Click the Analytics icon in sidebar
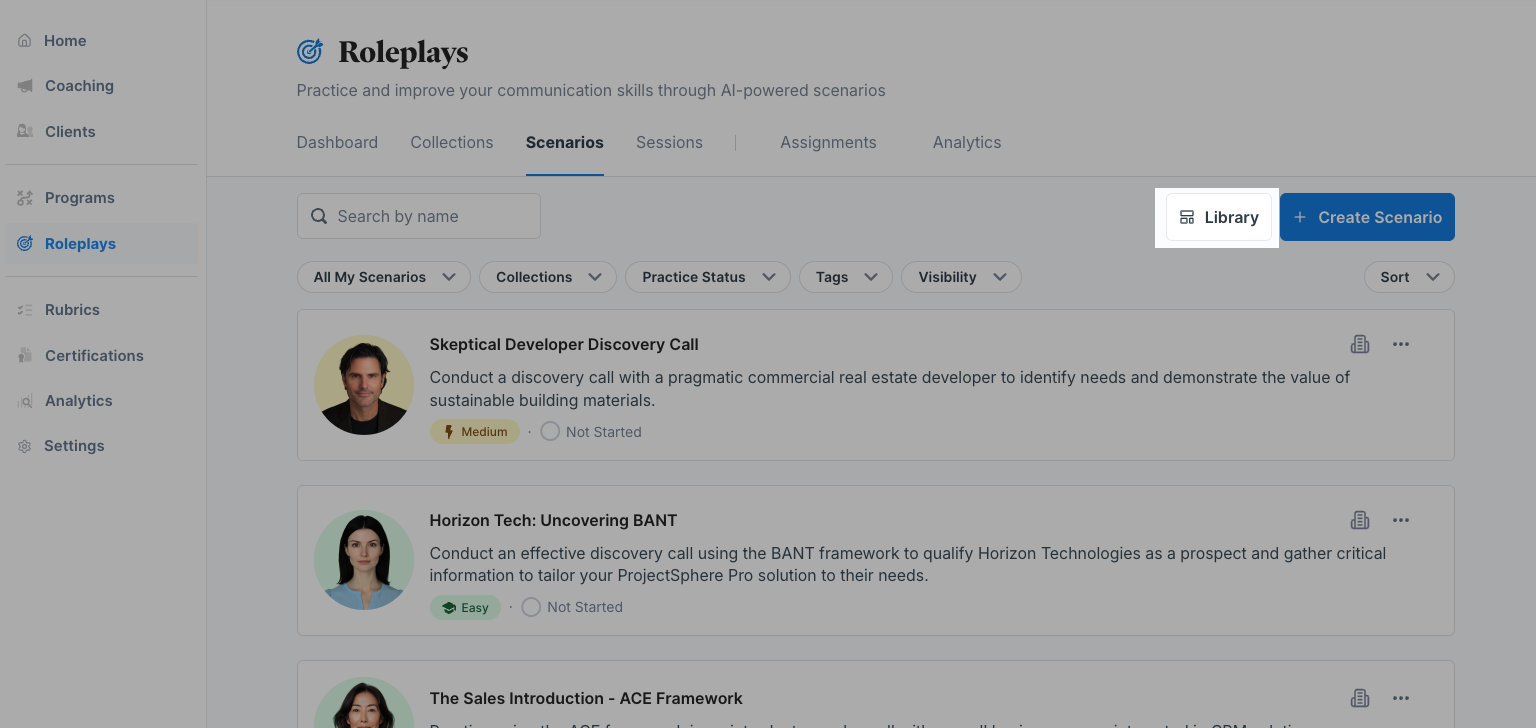Viewport: 1536px width, 728px height. pos(25,401)
